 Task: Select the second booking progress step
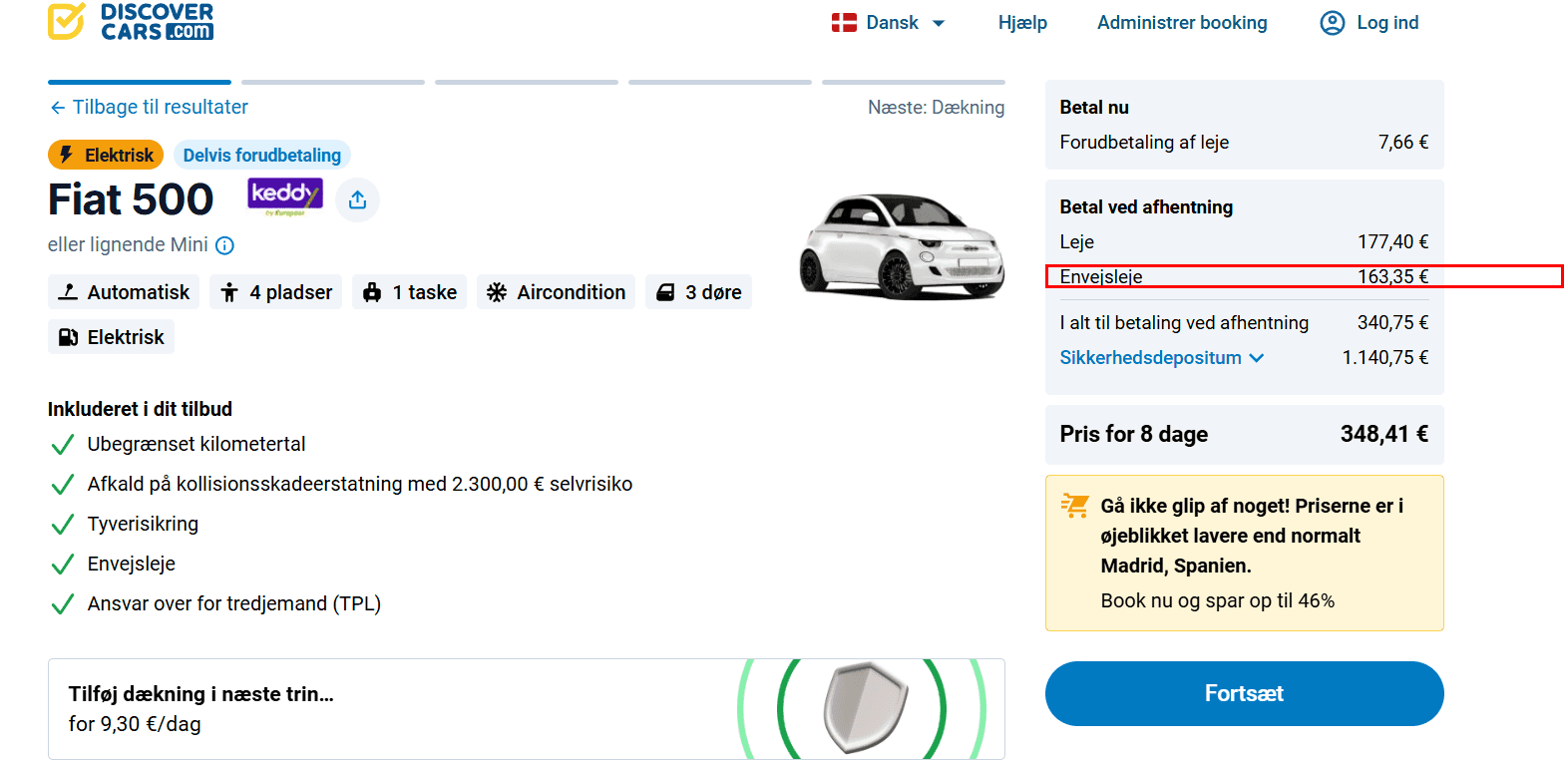pyautogui.click(x=333, y=82)
